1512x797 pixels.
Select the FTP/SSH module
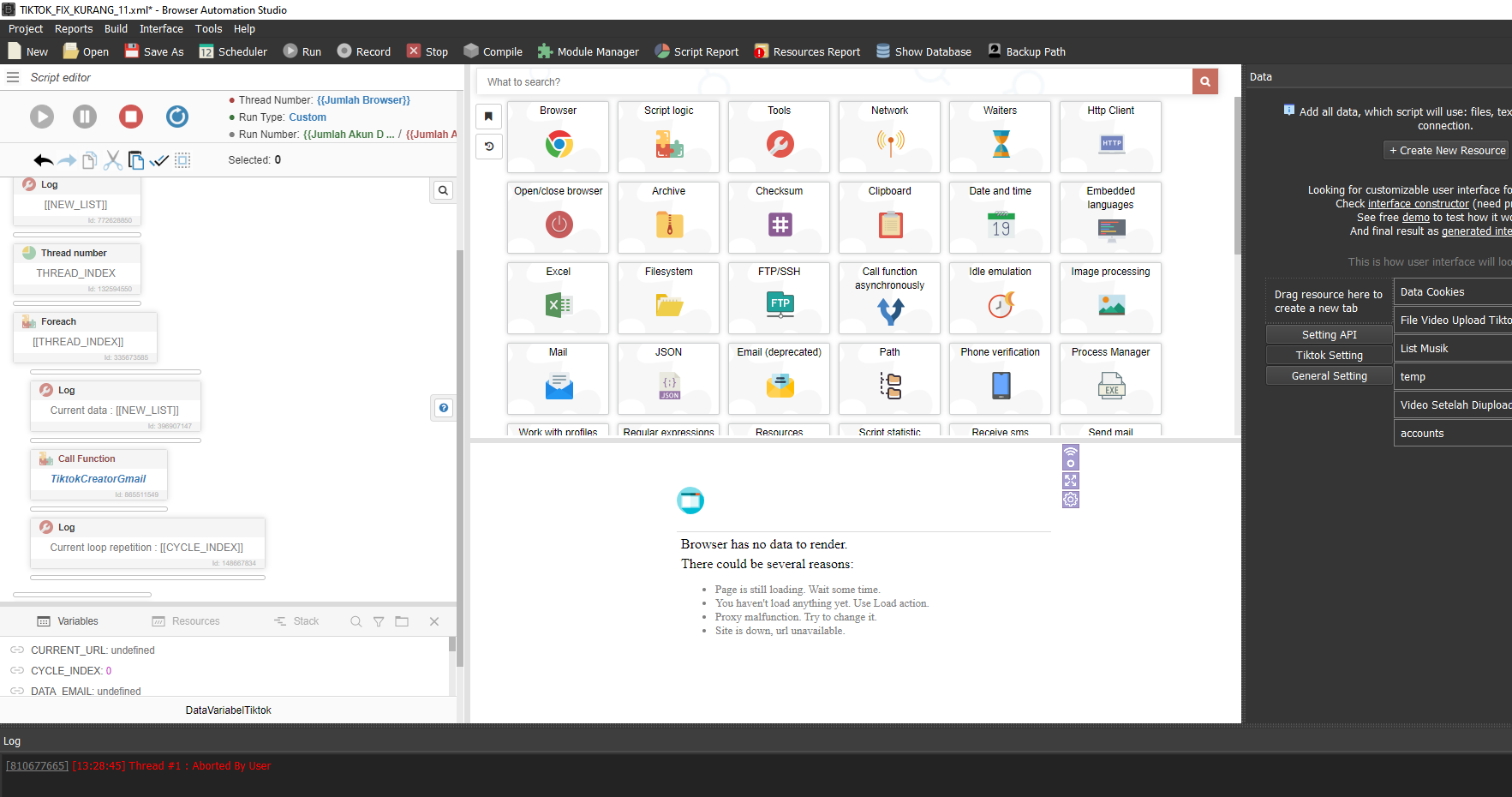point(779,297)
